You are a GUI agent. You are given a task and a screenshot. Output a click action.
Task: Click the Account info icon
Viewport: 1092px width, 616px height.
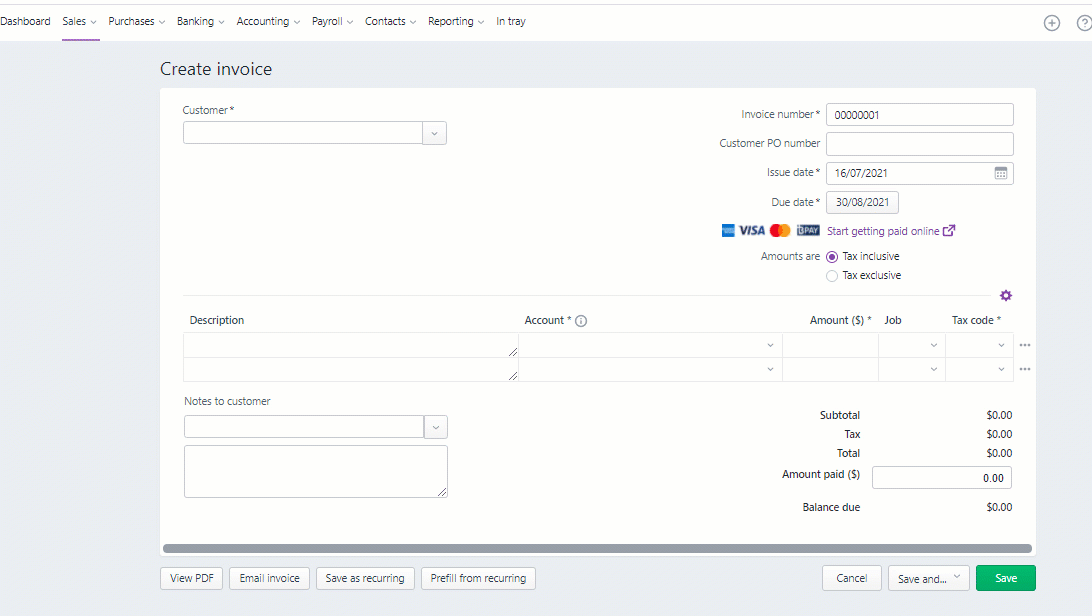[581, 321]
